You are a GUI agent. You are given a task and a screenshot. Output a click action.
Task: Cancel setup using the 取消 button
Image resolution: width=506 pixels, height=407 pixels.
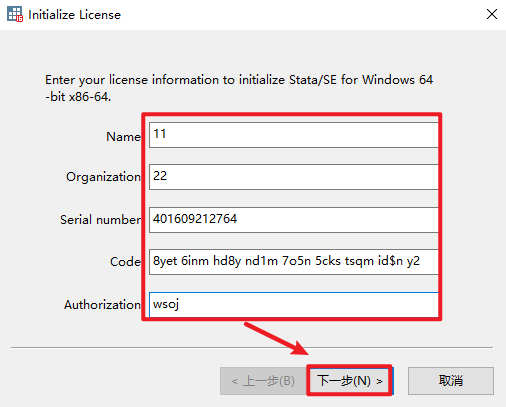pyautogui.click(x=451, y=381)
